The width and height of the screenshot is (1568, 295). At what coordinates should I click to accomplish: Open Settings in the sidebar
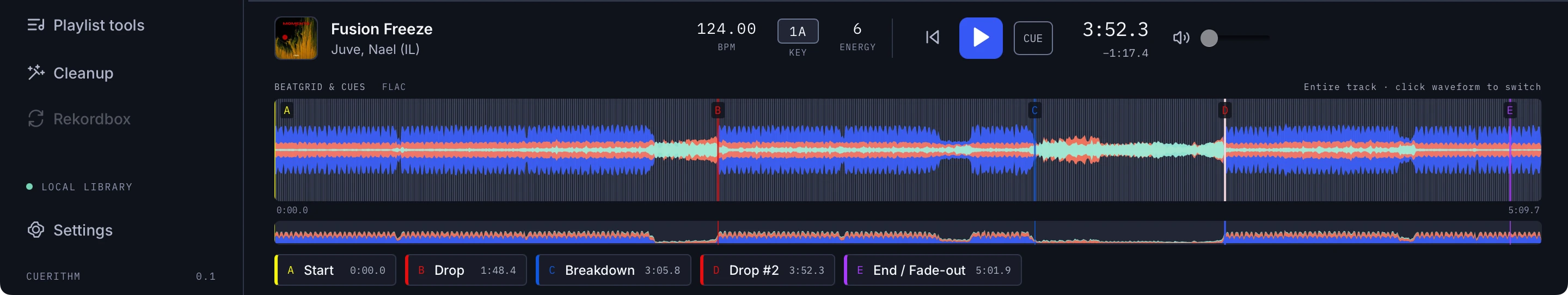point(70,230)
